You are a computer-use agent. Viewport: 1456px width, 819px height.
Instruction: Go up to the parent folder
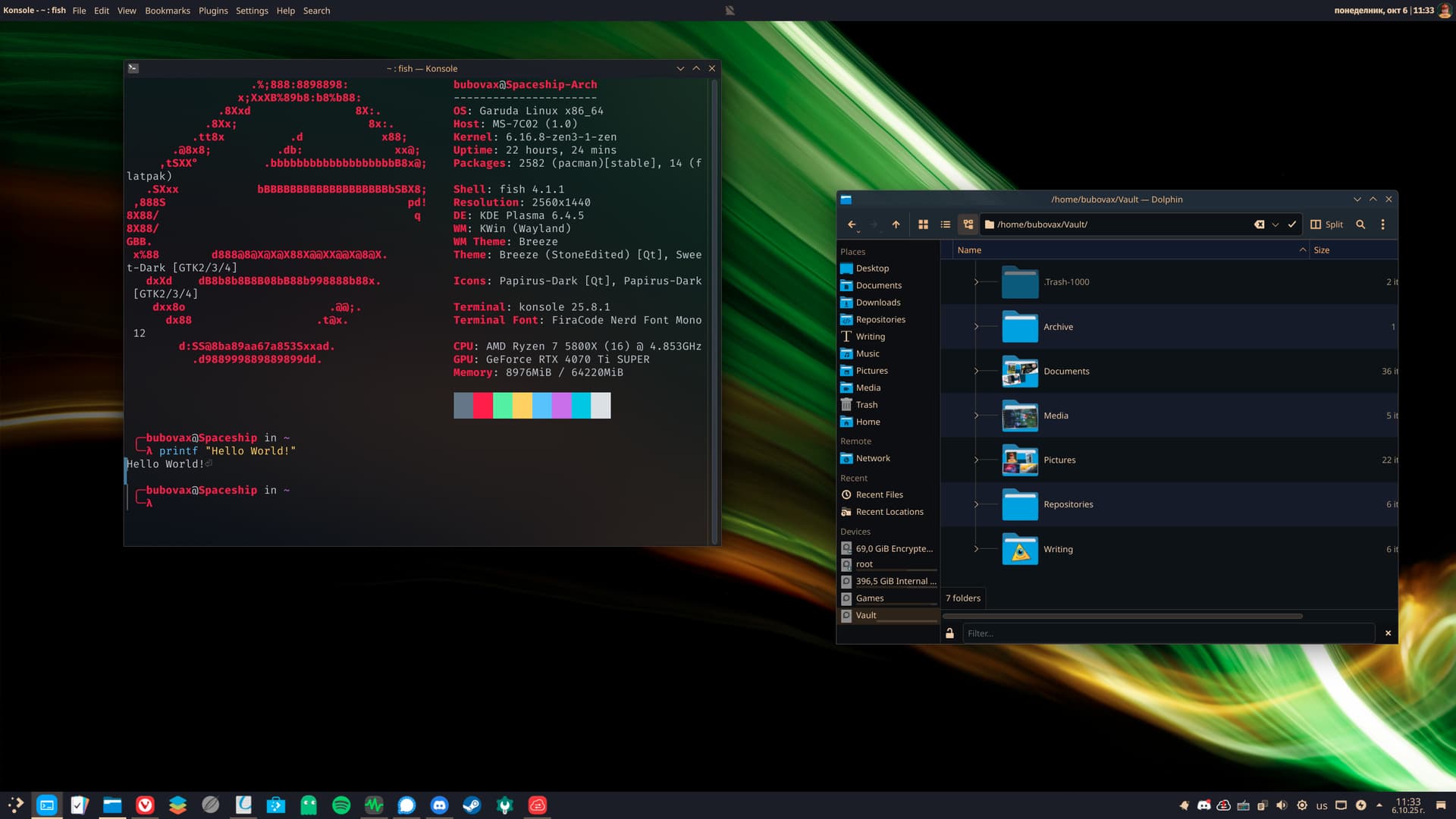[896, 224]
